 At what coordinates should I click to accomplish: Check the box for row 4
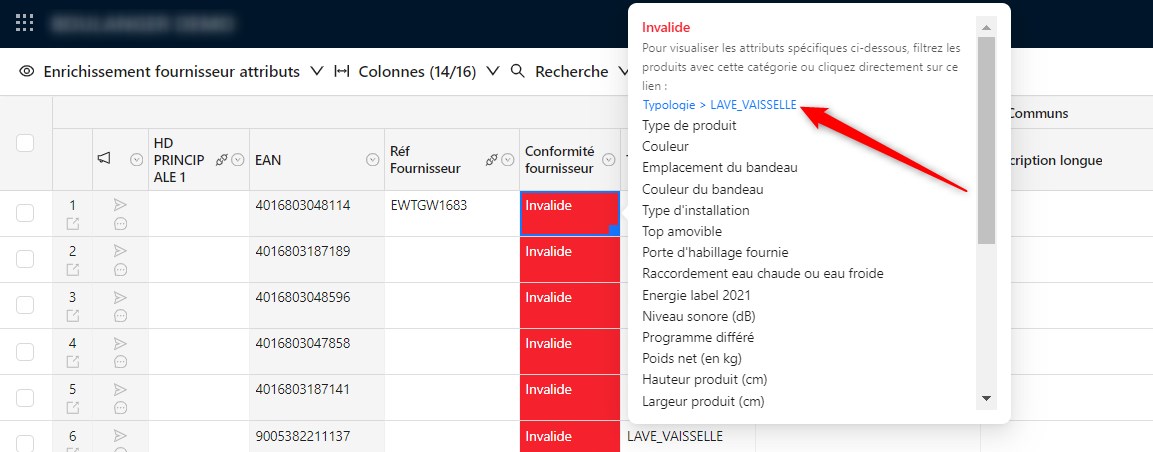tap(25, 351)
